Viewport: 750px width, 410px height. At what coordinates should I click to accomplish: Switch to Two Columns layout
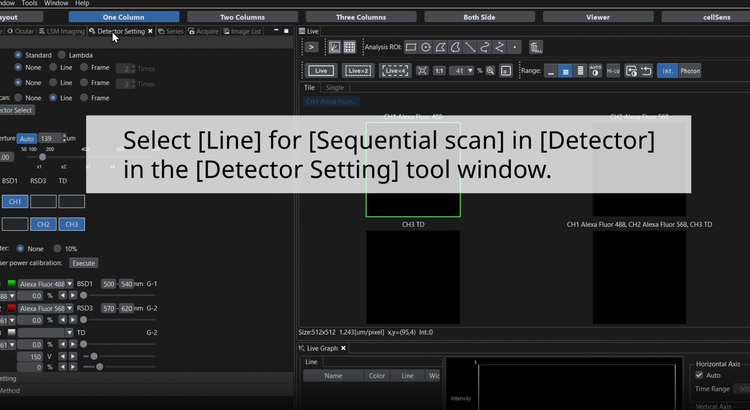tap(241, 17)
